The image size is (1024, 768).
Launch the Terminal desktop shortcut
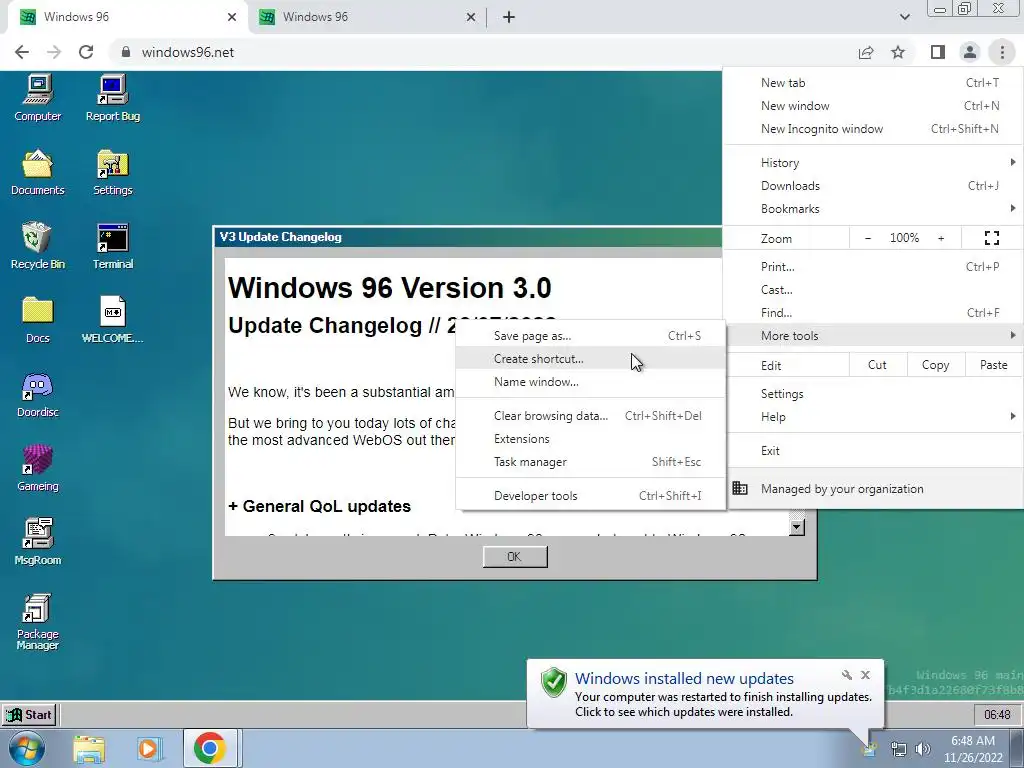(113, 246)
